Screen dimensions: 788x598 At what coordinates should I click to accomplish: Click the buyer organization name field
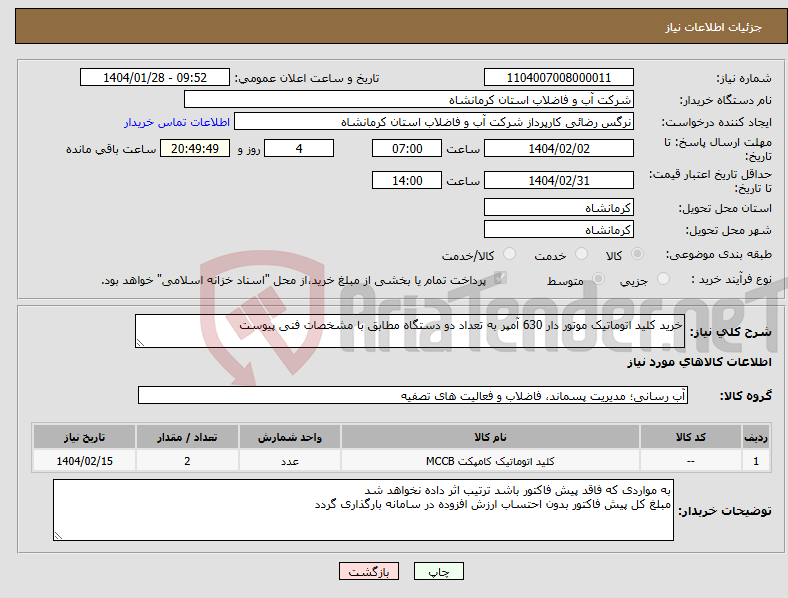(409, 99)
